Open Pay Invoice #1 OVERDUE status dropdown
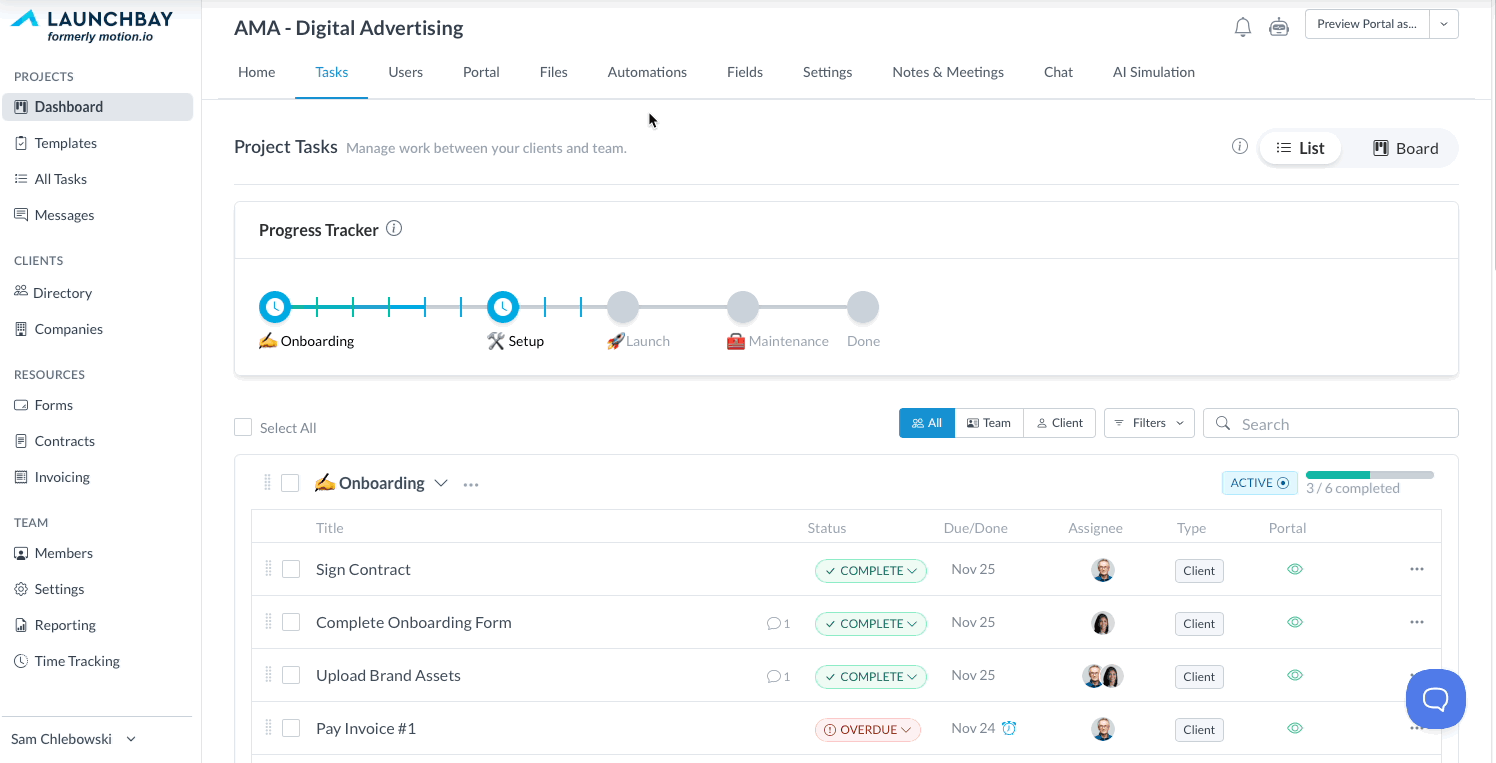The image size is (1496, 763). [868, 730]
